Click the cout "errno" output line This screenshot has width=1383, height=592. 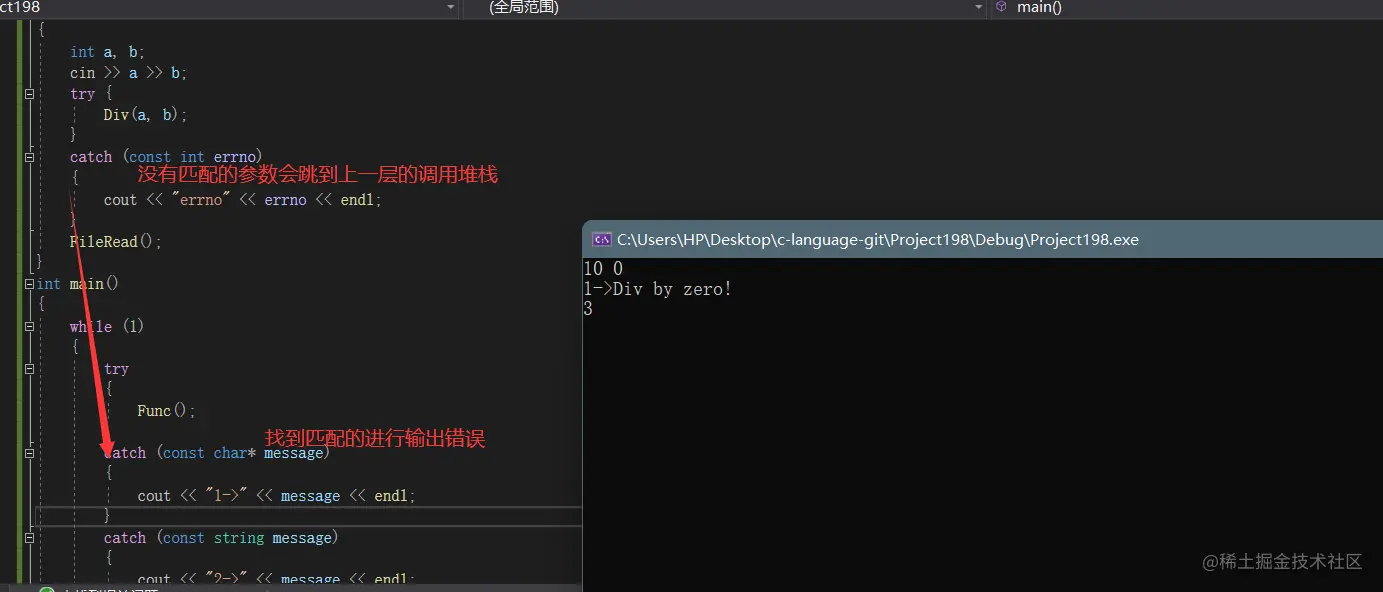coord(243,200)
